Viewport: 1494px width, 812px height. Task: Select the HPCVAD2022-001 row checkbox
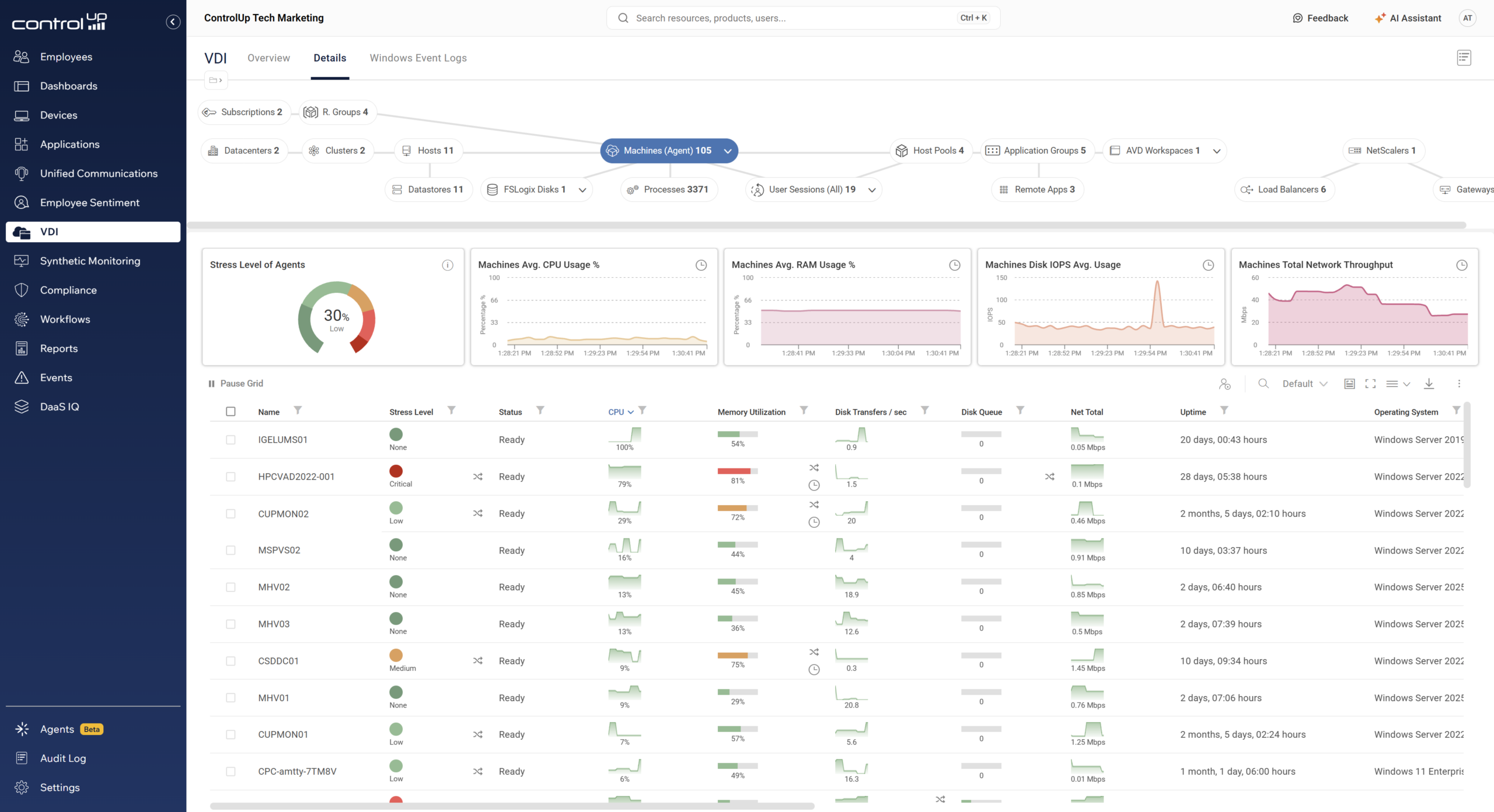231,477
